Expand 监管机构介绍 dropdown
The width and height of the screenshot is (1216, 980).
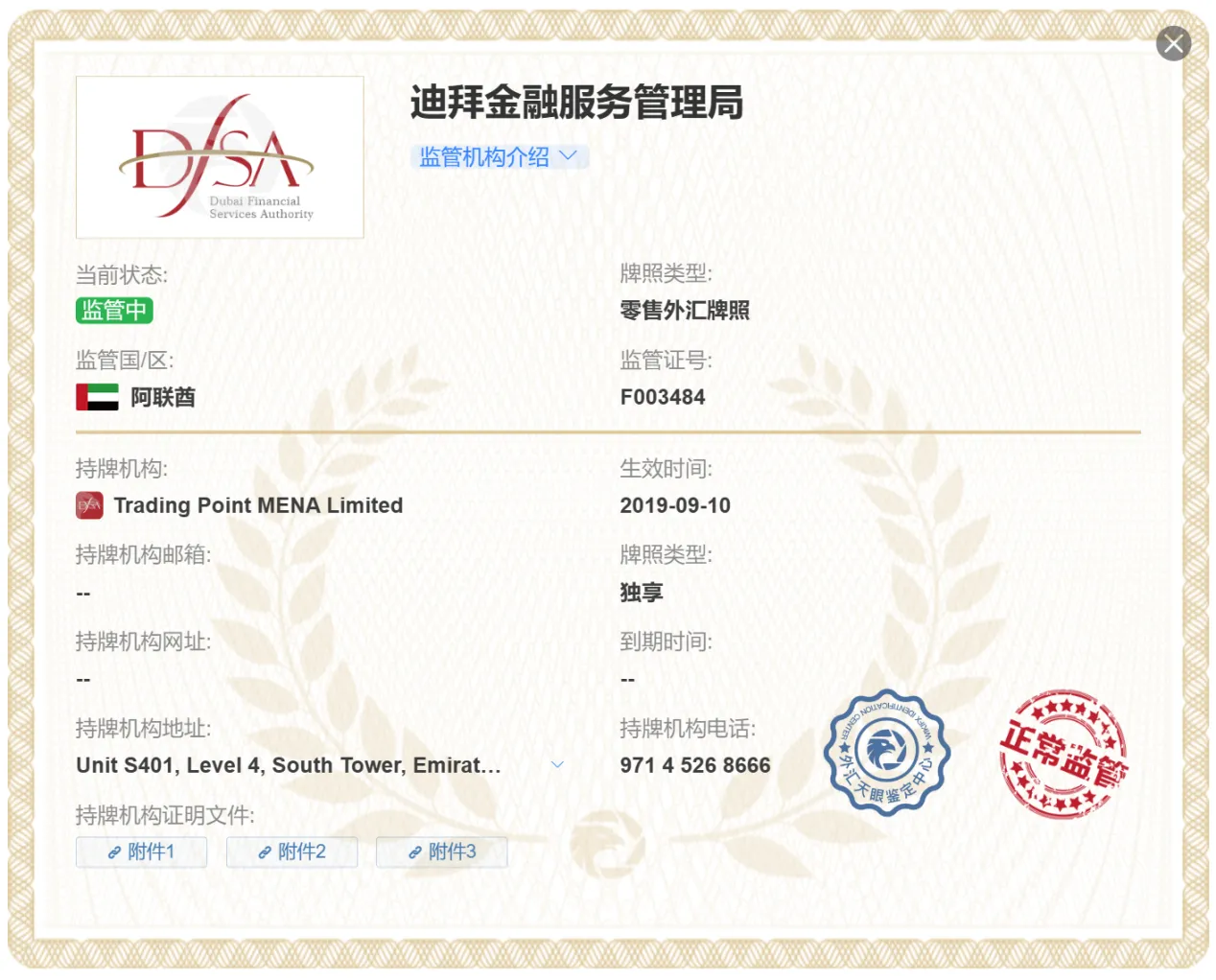click(x=499, y=157)
